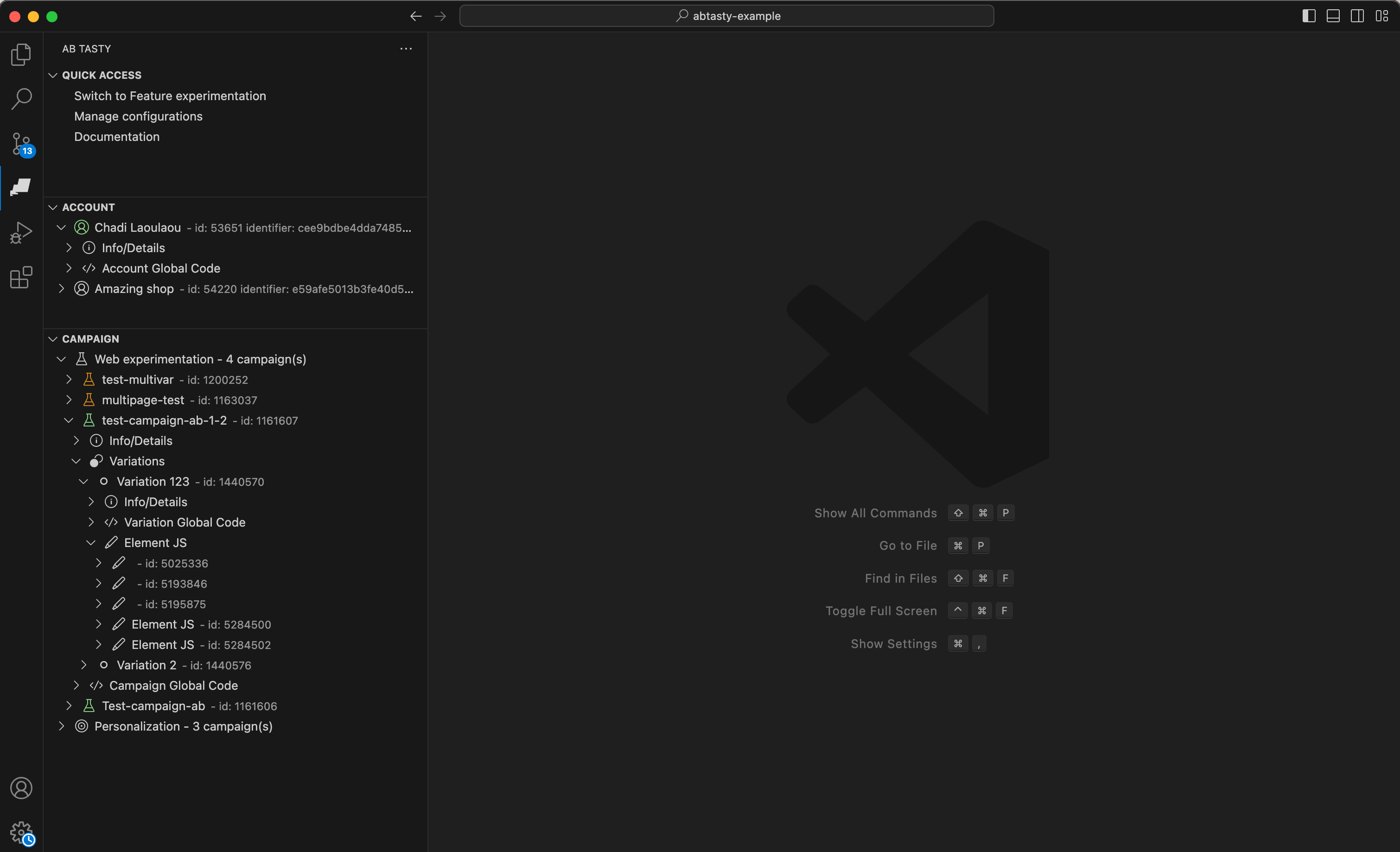
Task: Click the abtasty-example command center search box
Action: pos(727,16)
